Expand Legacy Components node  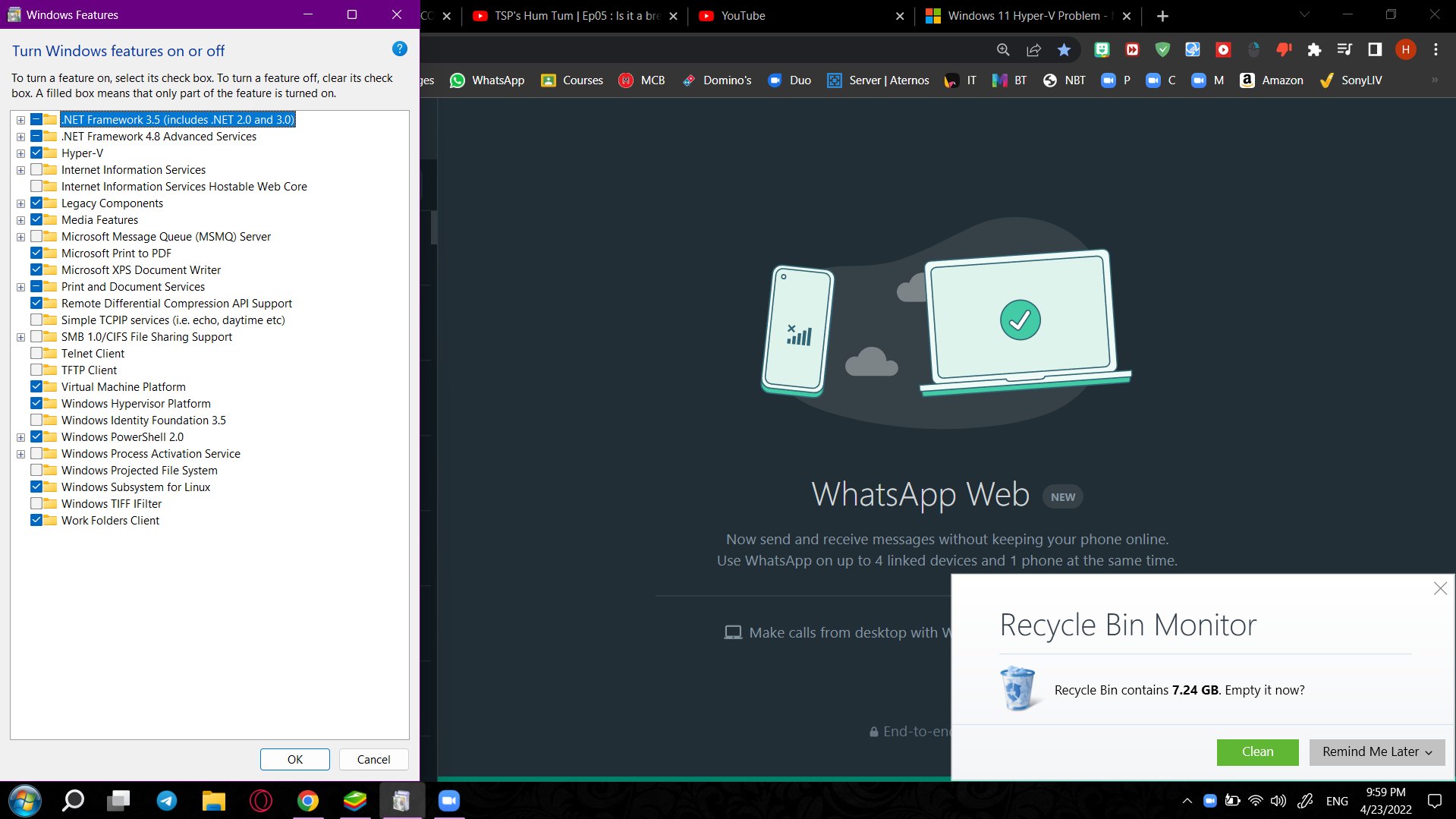pyautogui.click(x=20, y=203)
